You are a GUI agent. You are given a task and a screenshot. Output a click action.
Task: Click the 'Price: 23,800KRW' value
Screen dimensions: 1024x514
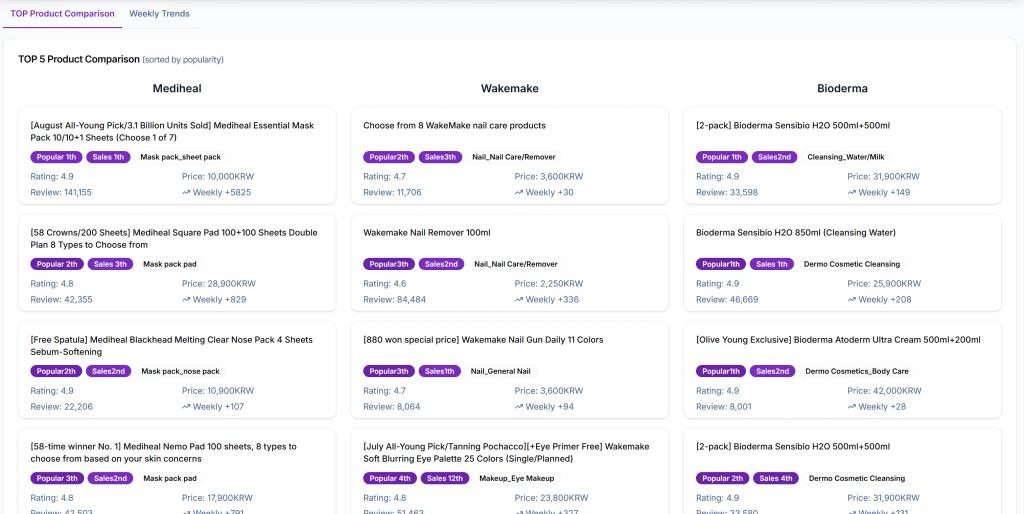(x=551, y=498)
